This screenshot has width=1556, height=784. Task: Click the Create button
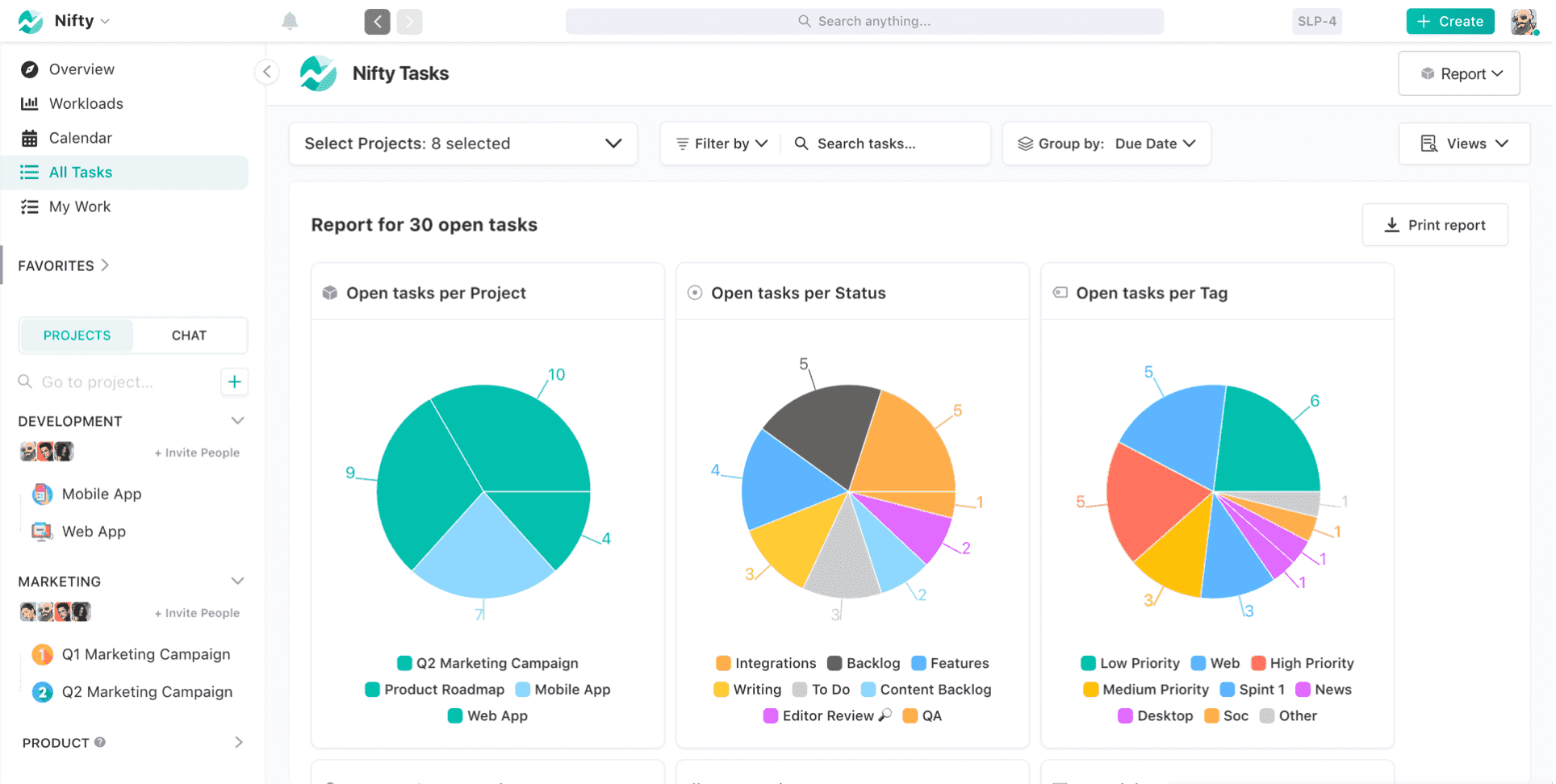1449,21
